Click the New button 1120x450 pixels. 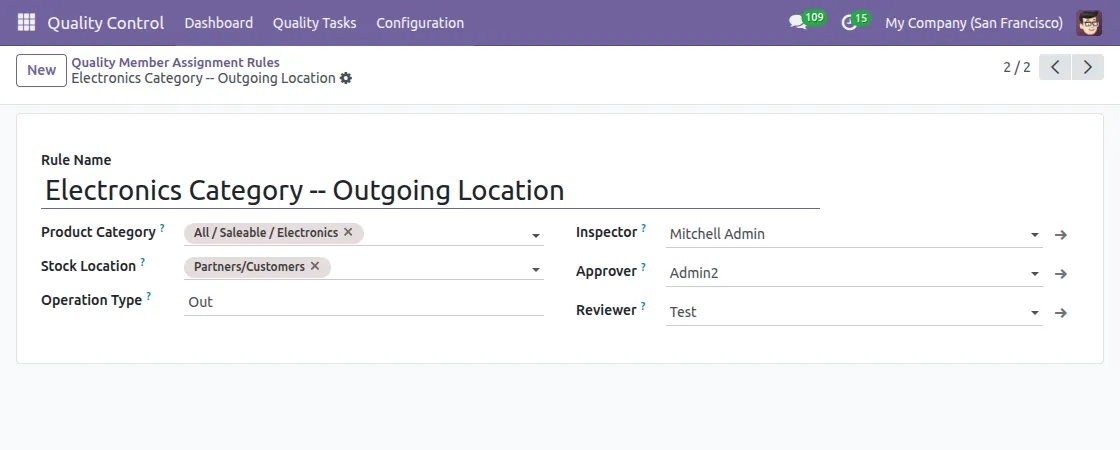click(41, 70)
